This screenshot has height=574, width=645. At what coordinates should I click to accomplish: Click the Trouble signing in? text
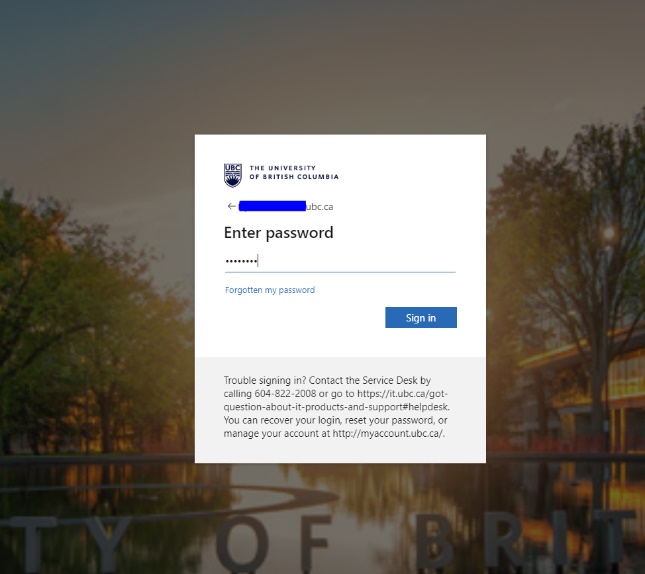tap(265, 380)
